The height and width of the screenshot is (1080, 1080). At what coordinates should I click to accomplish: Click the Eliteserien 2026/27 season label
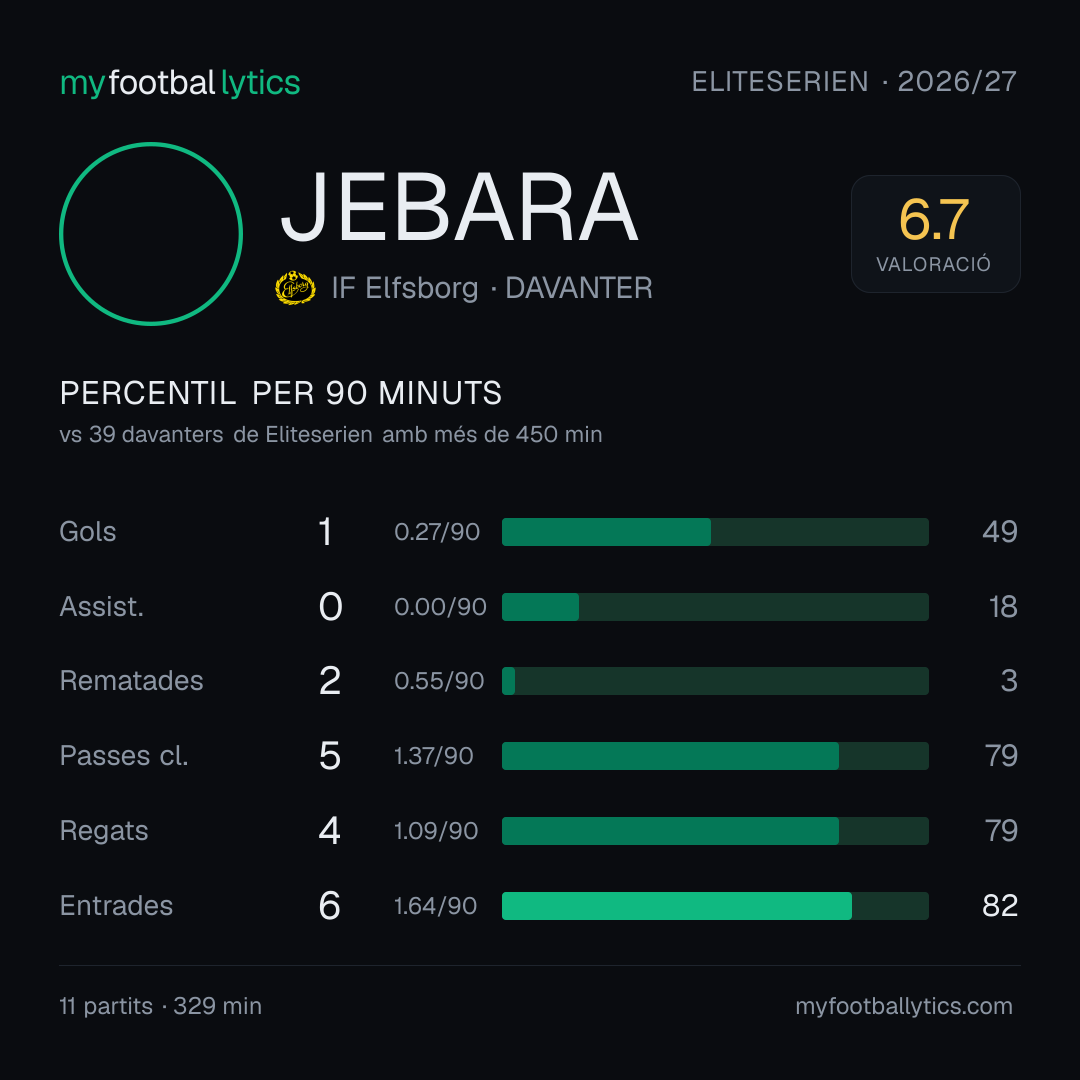(854, 82)
